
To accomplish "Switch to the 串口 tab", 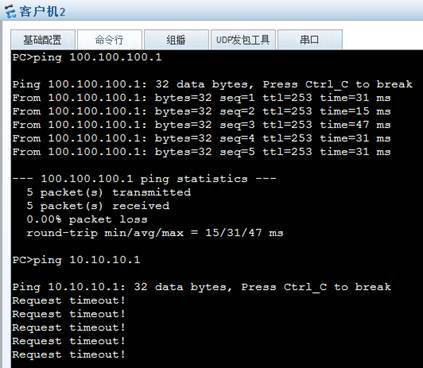I will tap(310, 40).
